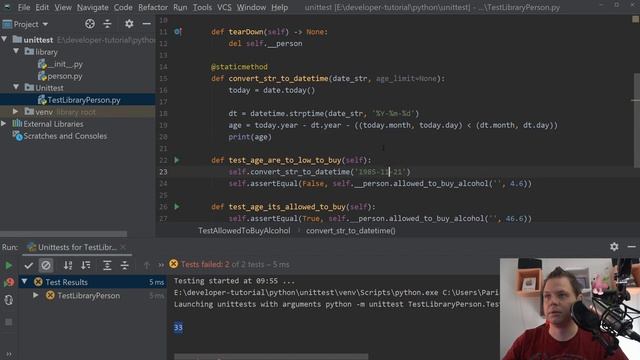This screenshot has width=640, height=360.
Task: Sort test results alphabetically
Action: click(68, 265)
